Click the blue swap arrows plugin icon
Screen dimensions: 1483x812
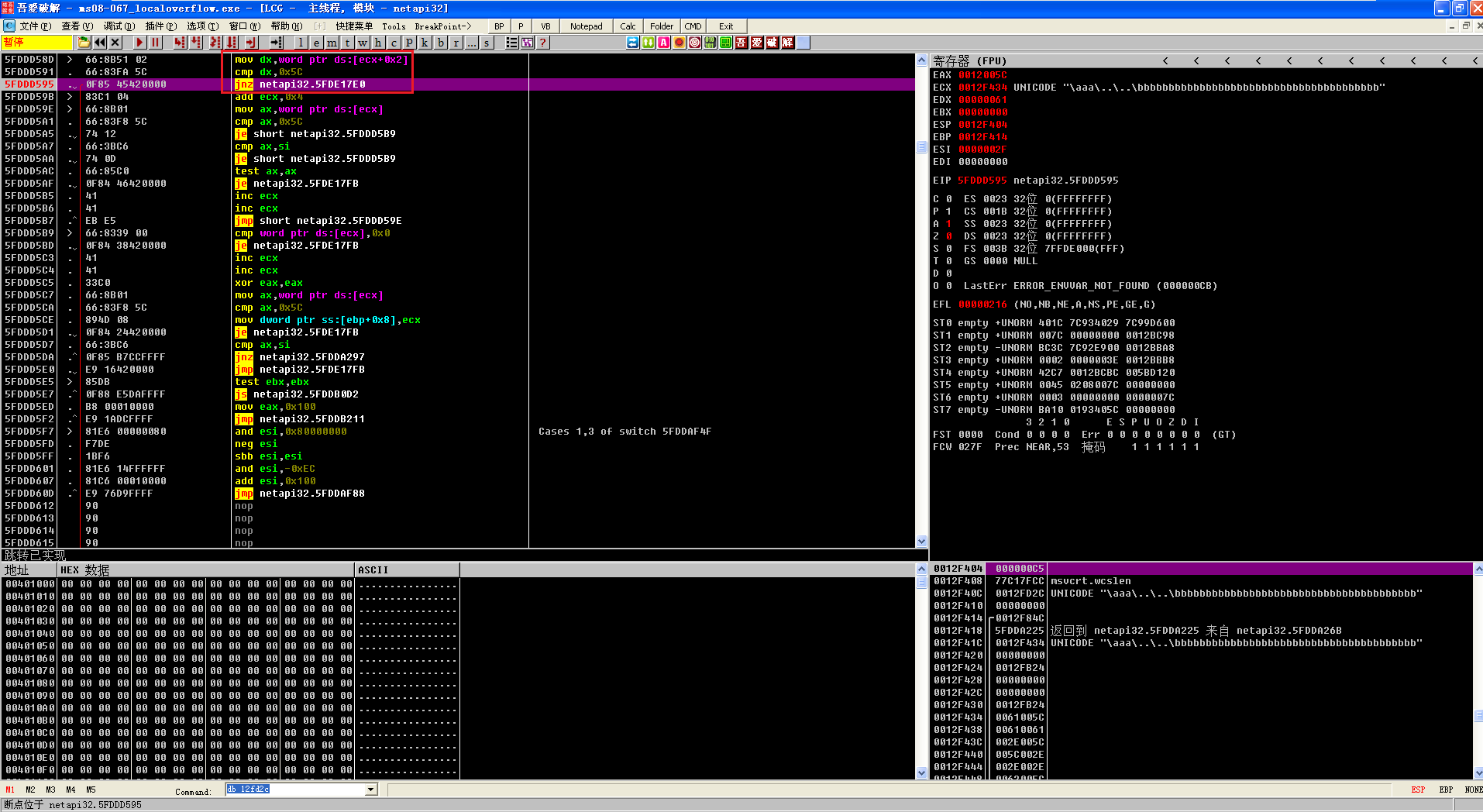633,43
